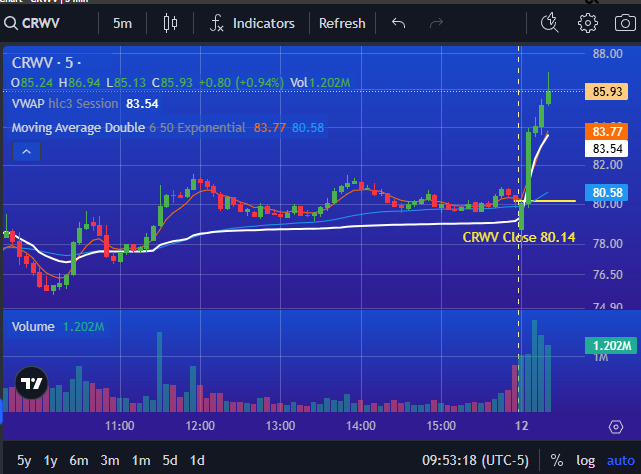
Task: Open timezone menu showing 09:53:18 (UTC-5)
Action: [x=475, y=461]
